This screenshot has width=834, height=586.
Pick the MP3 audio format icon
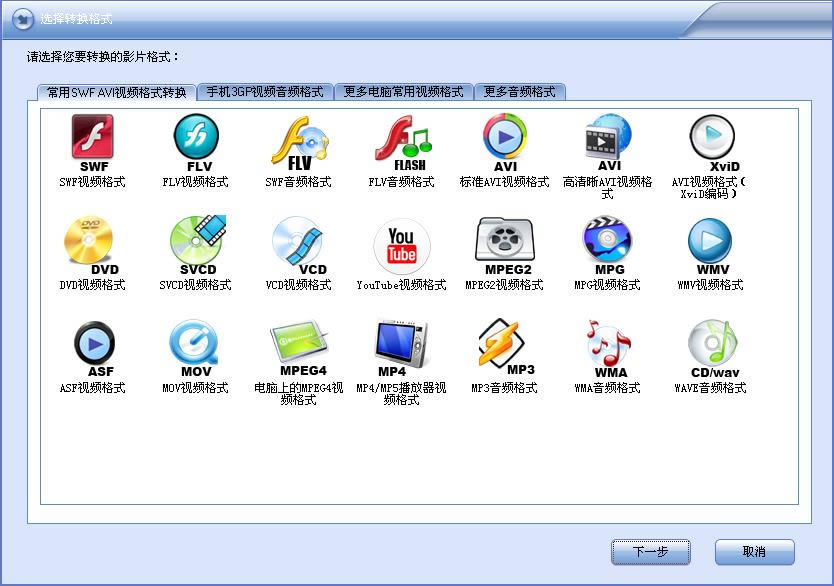click(x=506, y=347)
